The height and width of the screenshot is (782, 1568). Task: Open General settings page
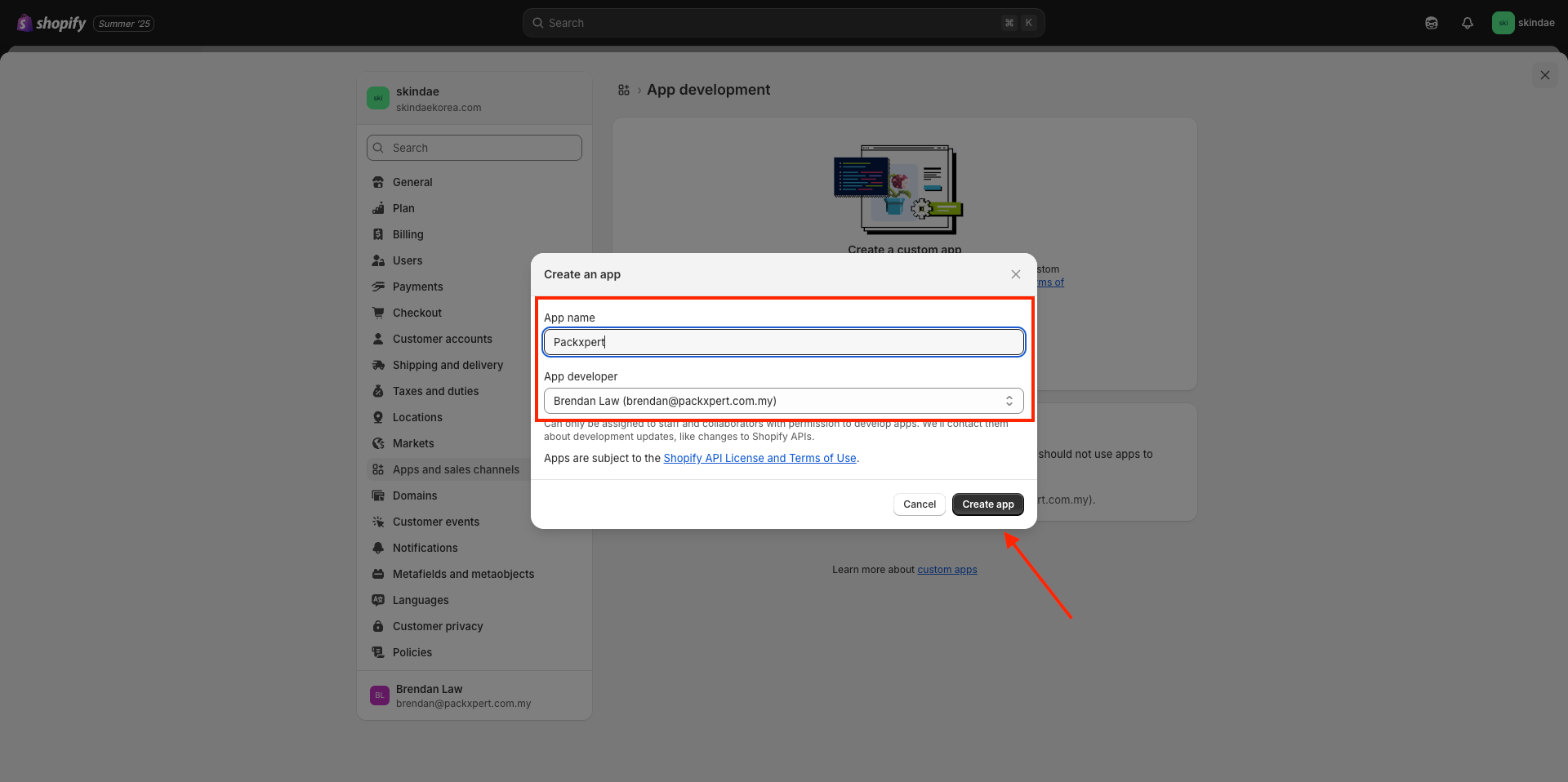474,182
